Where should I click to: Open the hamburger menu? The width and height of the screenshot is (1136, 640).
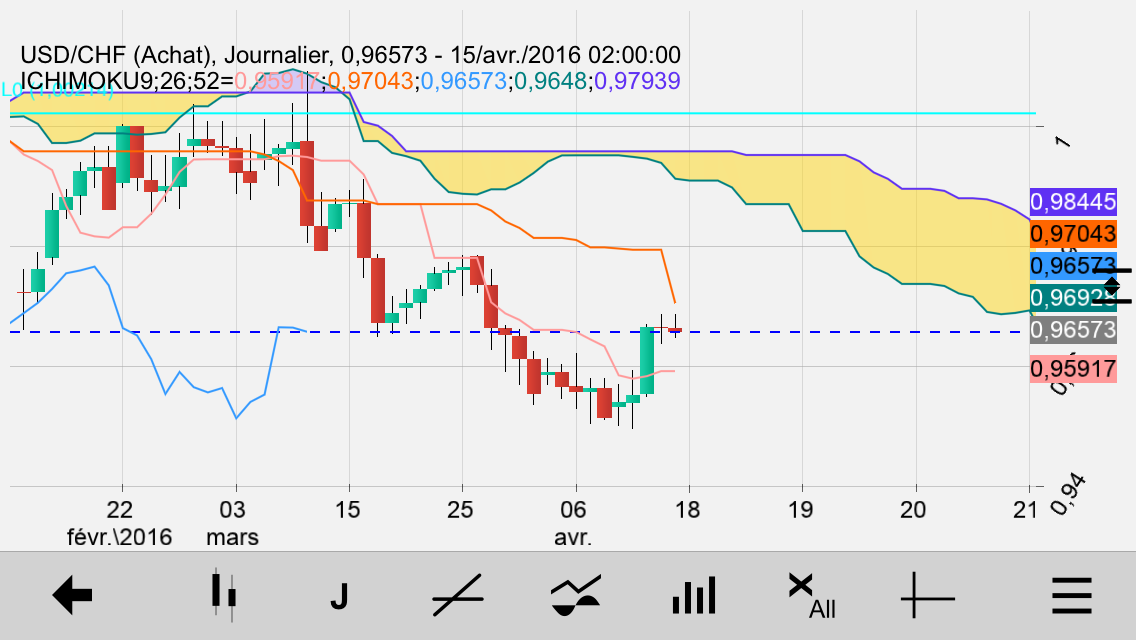pos(1072,596)
